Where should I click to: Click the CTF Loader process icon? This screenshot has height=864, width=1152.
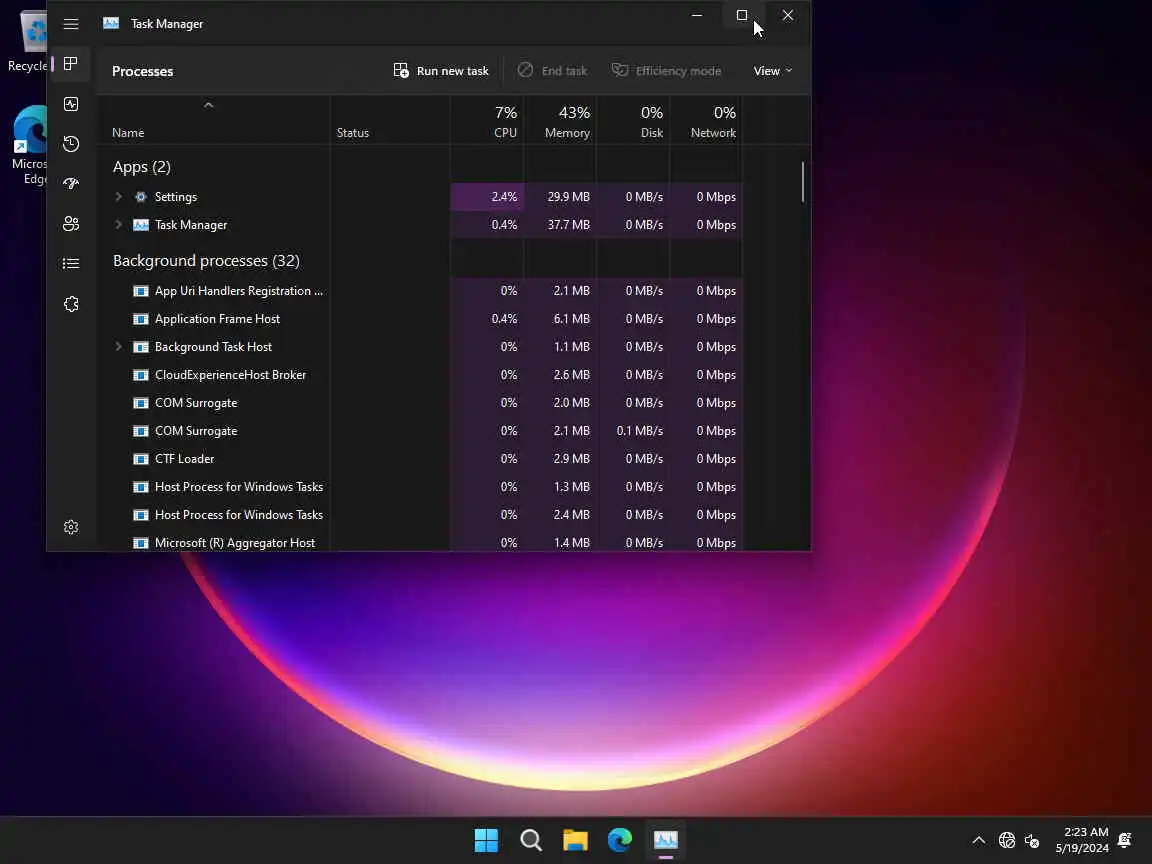tap(140, 458)
